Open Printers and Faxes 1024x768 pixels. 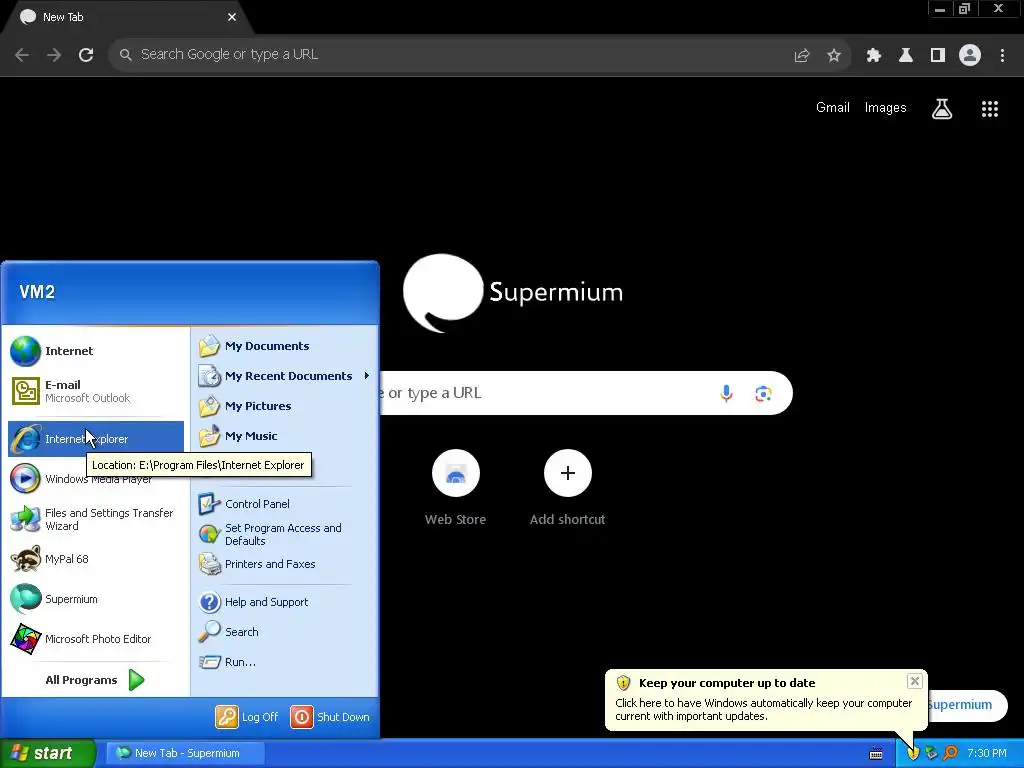pyautogui.click(x=284, y=564)
